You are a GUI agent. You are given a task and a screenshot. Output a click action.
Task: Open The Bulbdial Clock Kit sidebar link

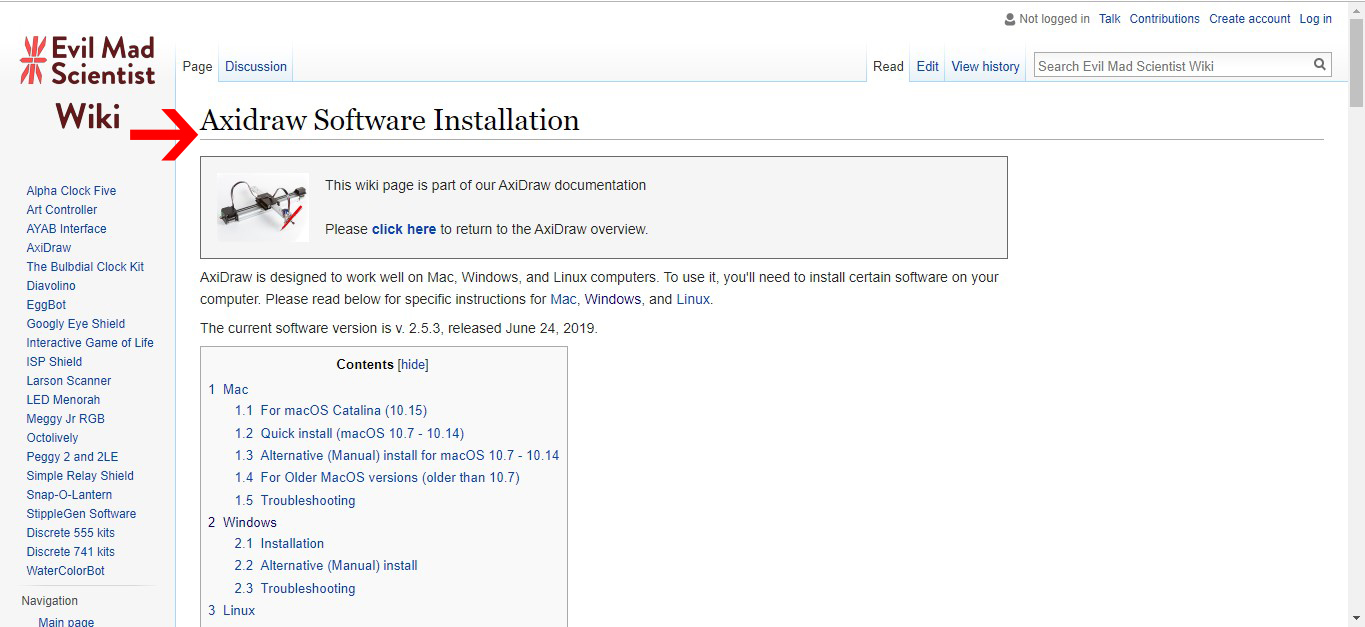(85, 267)
